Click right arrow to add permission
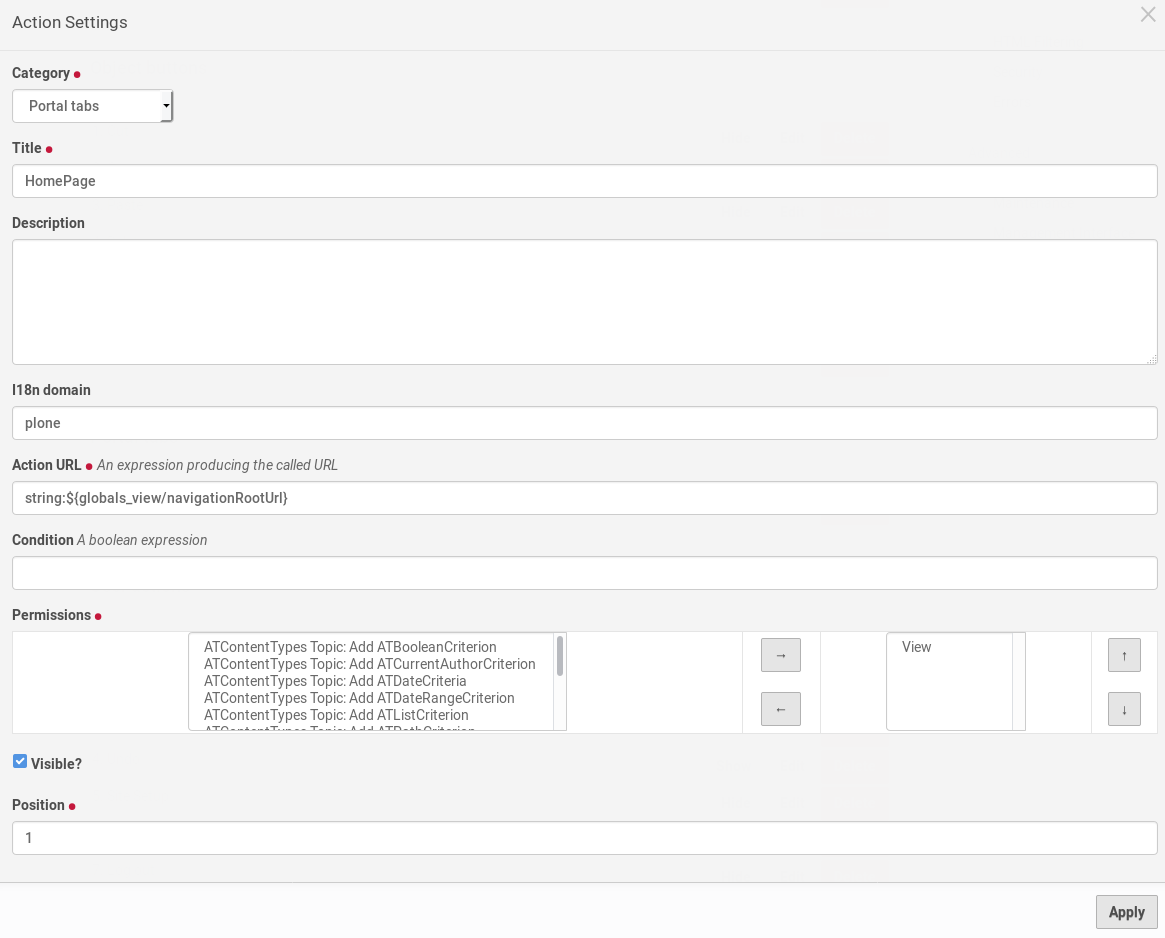This screenshot has width=1165, height=938. 781,655
